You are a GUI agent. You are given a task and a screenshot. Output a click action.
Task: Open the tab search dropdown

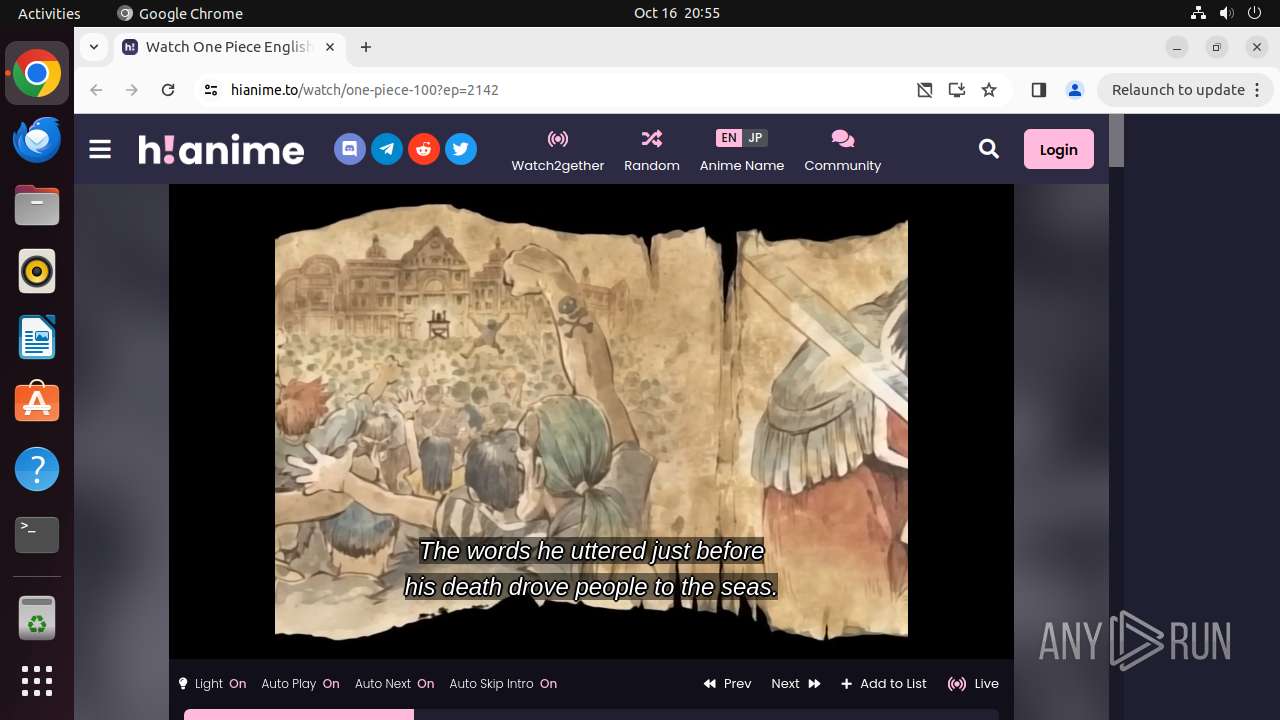click(93, 47)
